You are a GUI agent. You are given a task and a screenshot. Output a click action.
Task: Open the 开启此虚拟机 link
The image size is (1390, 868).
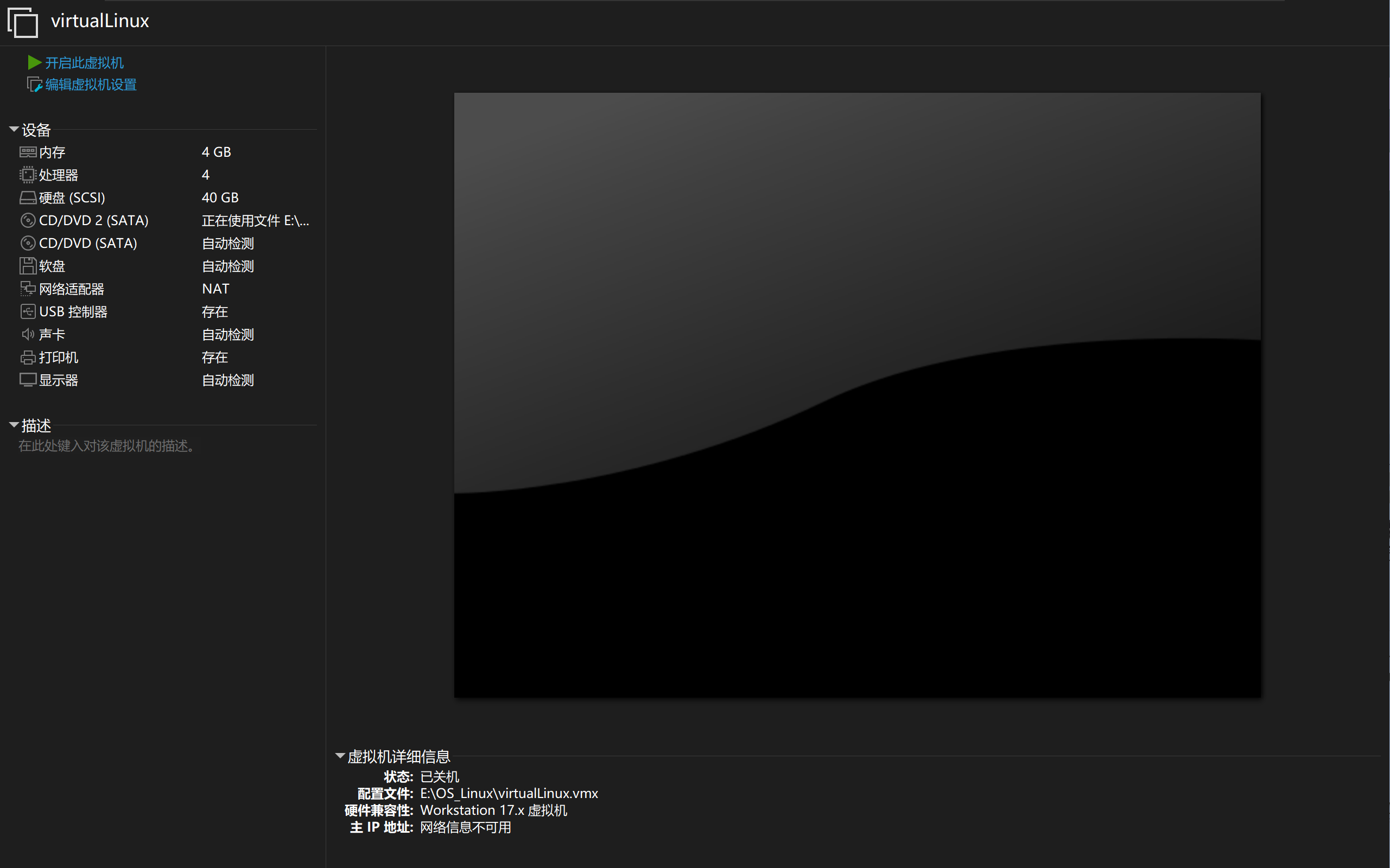85,62
